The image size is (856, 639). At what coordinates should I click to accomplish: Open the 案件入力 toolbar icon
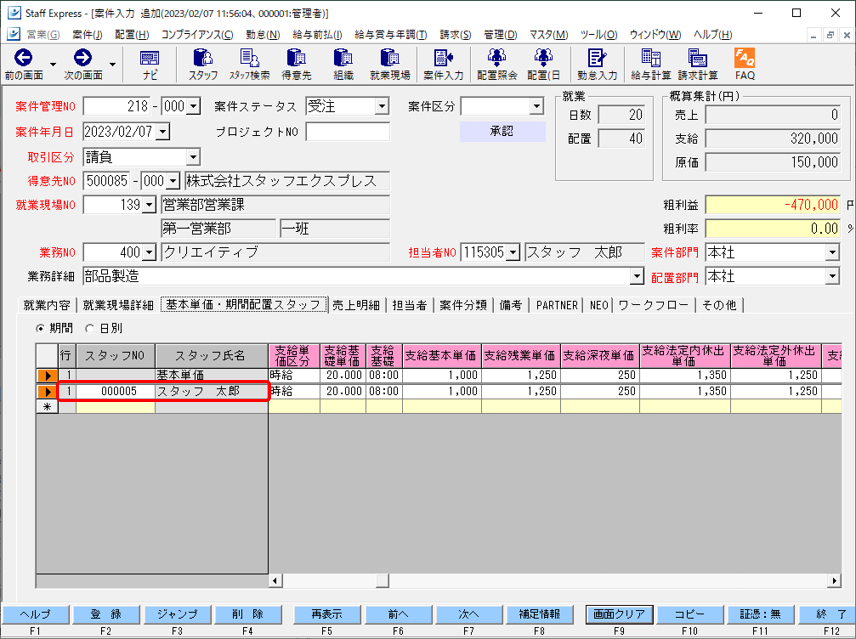443,57
